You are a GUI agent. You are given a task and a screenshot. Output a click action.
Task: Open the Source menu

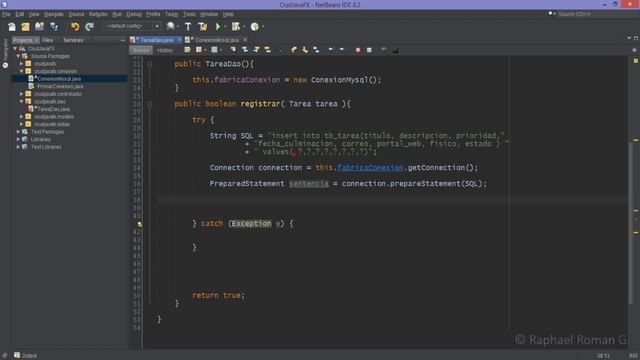[76, 14]
